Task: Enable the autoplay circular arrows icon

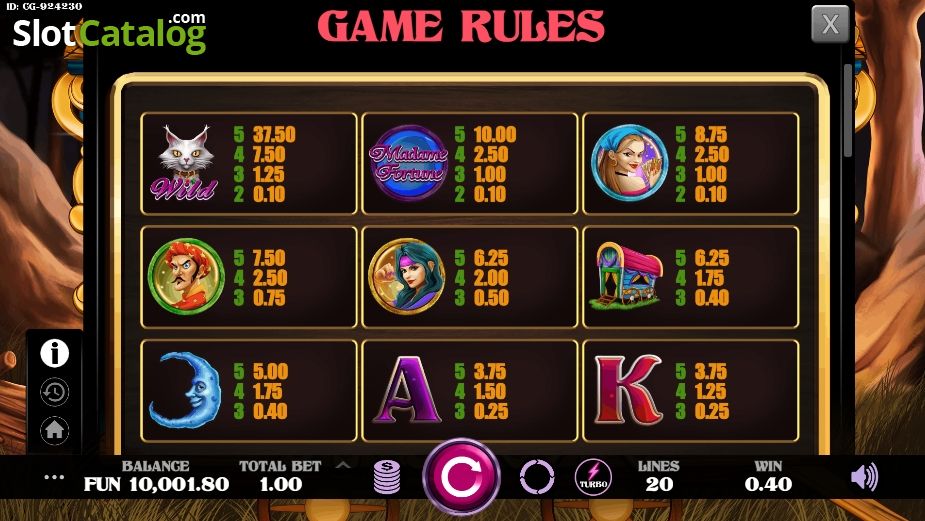Action: pyautogui.click(x=537, y=477)
